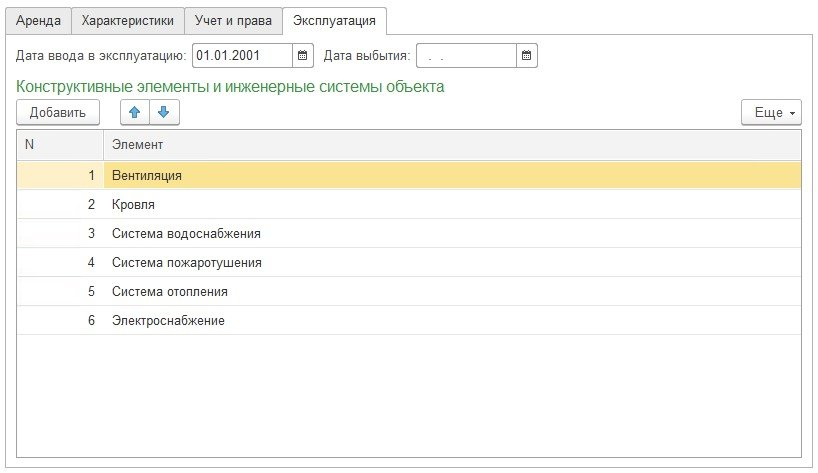The height and width of the screenshot is (473, 818).
Task: Open the Характеристики tab
Action: pos(127,20)
